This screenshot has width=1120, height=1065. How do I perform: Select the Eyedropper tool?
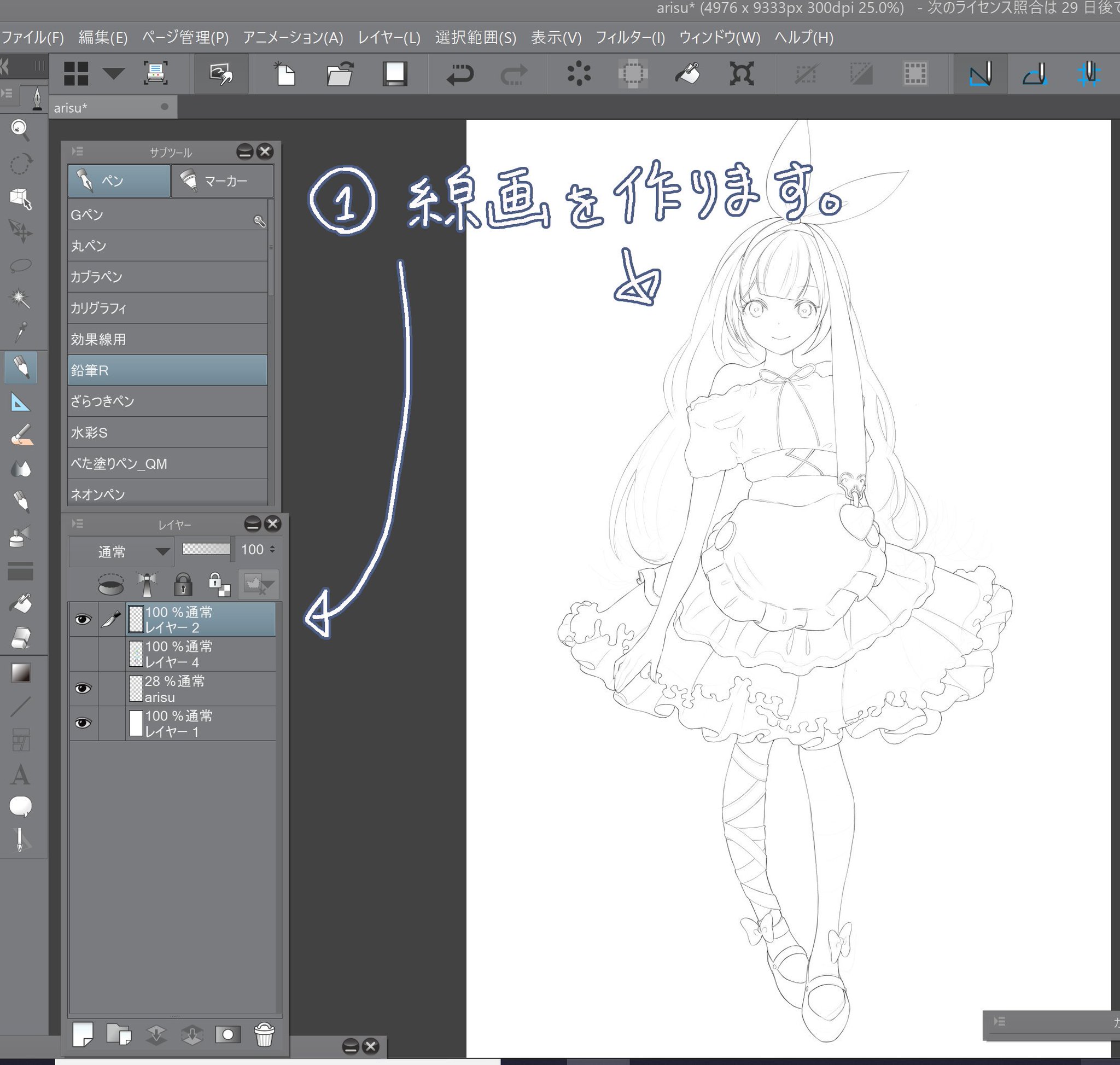(x=20, y=332)
